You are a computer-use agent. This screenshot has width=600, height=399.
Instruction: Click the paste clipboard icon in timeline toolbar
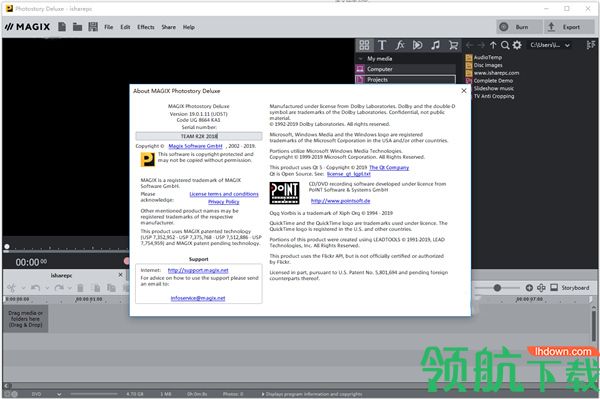tap(97, 288)
